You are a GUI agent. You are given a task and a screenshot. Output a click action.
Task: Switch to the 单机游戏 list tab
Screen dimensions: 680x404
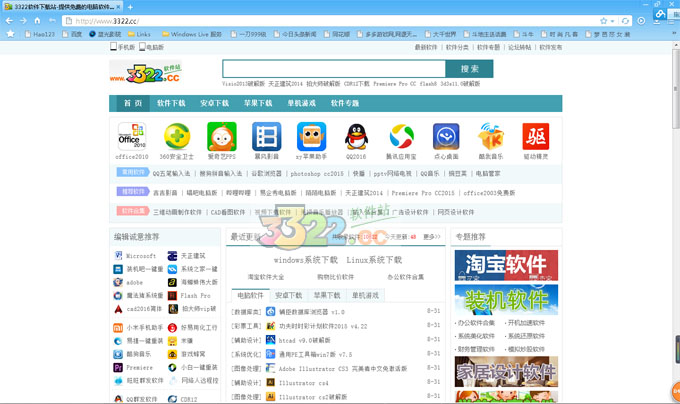366,296
